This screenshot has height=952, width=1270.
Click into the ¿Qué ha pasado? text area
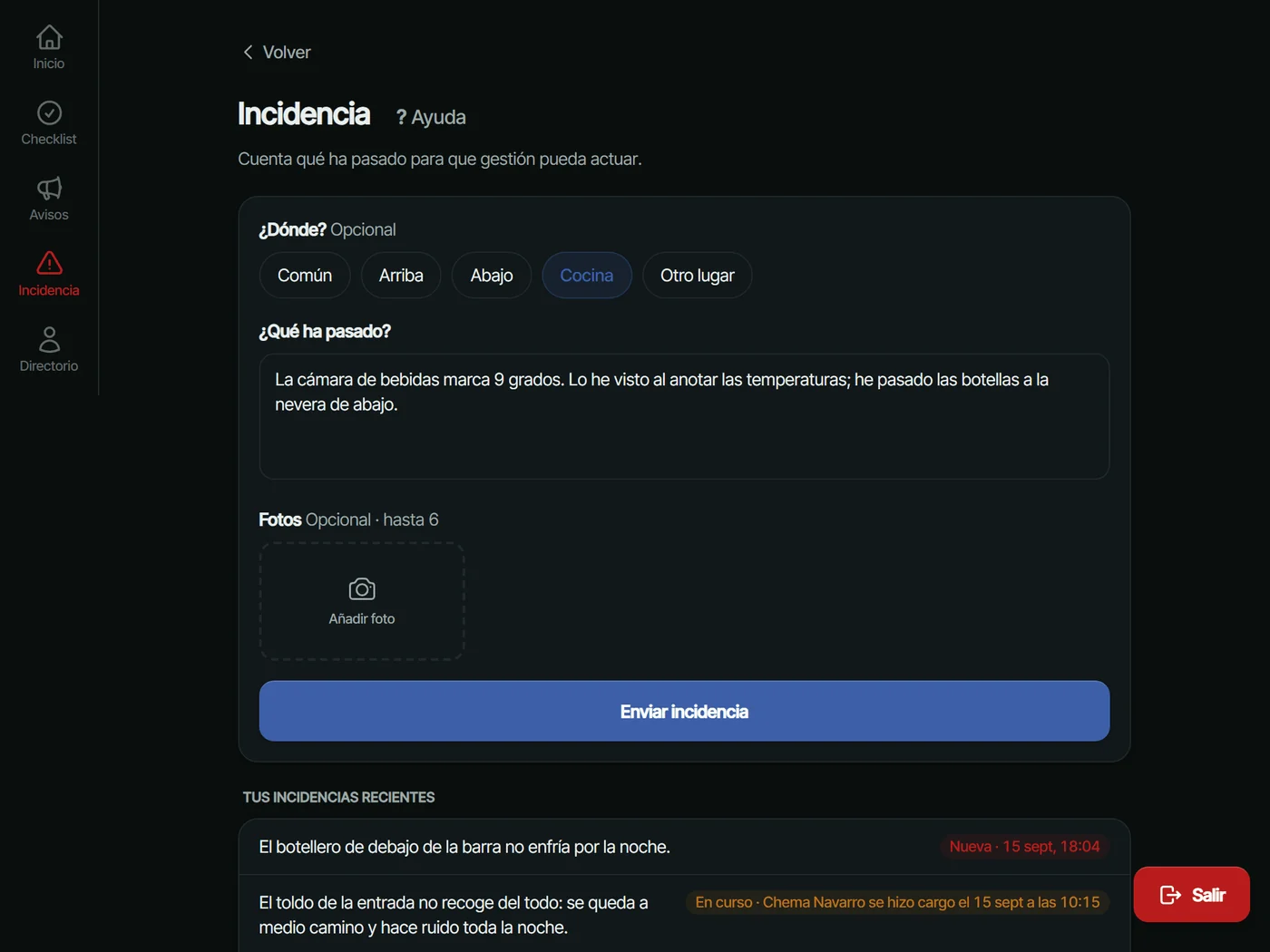(684, 416)
